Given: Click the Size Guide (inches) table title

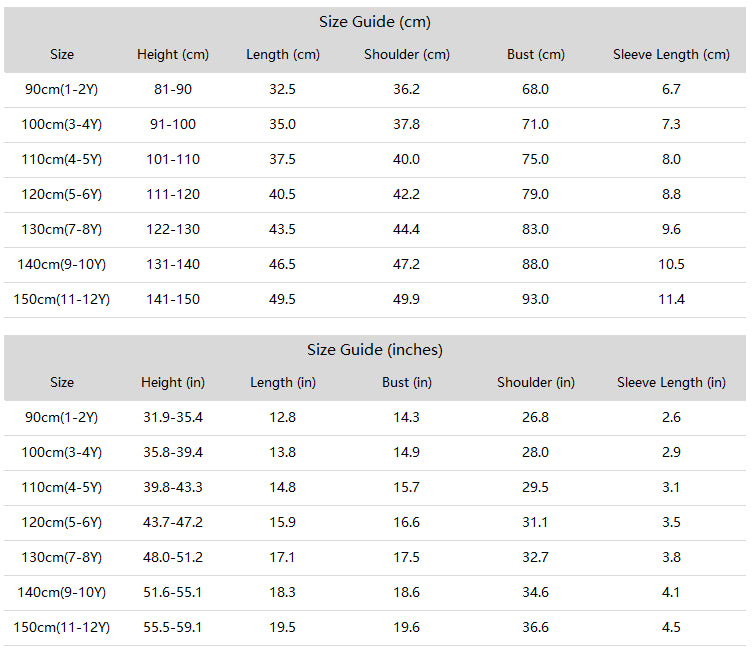Looking at the screenshot, I should pyautogui.click(x=375, y=350).
